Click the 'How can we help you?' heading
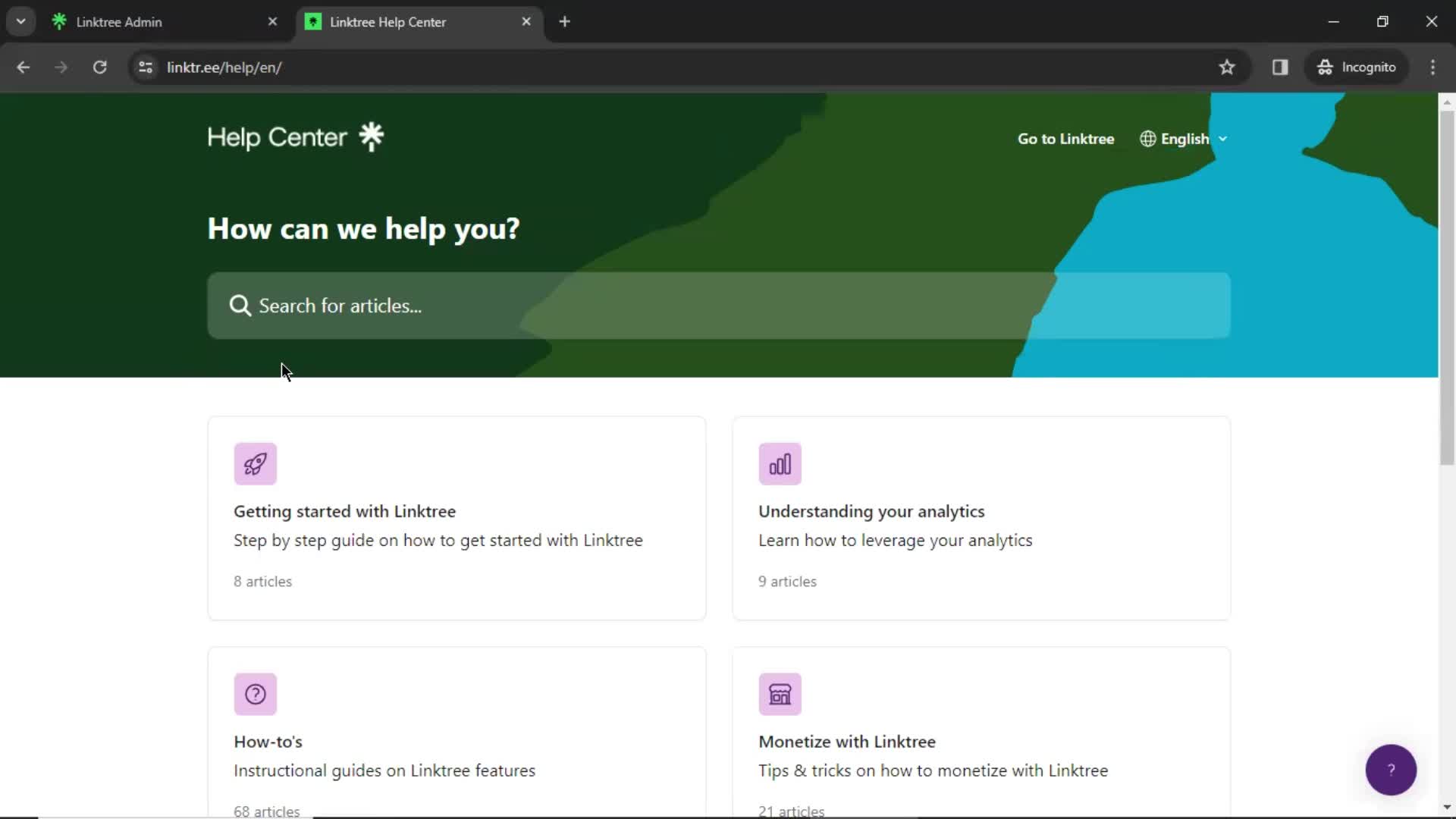This screenshot has width=1456, height=819. click(363, 228)
